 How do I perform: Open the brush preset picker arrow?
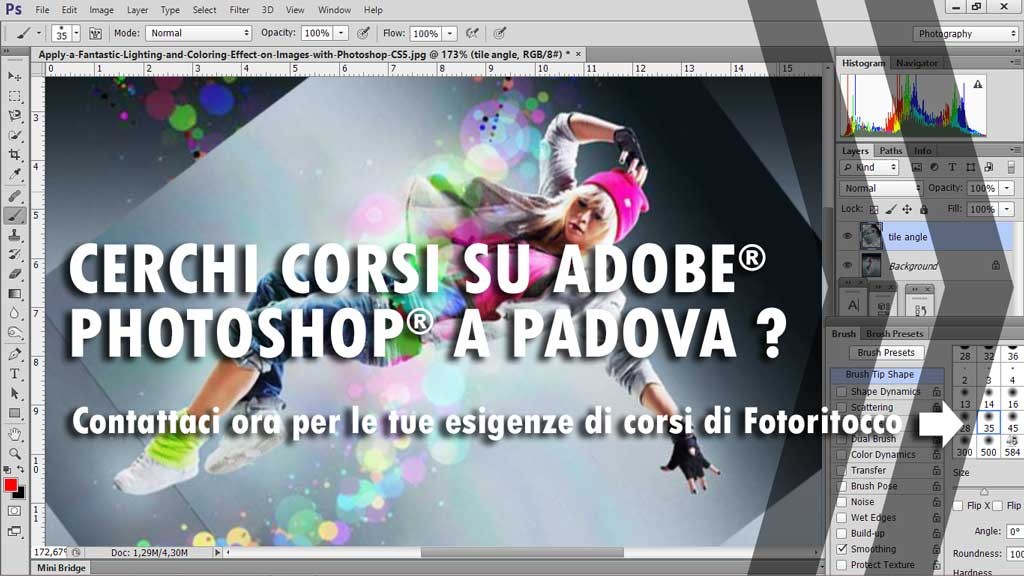click(76, 33)
